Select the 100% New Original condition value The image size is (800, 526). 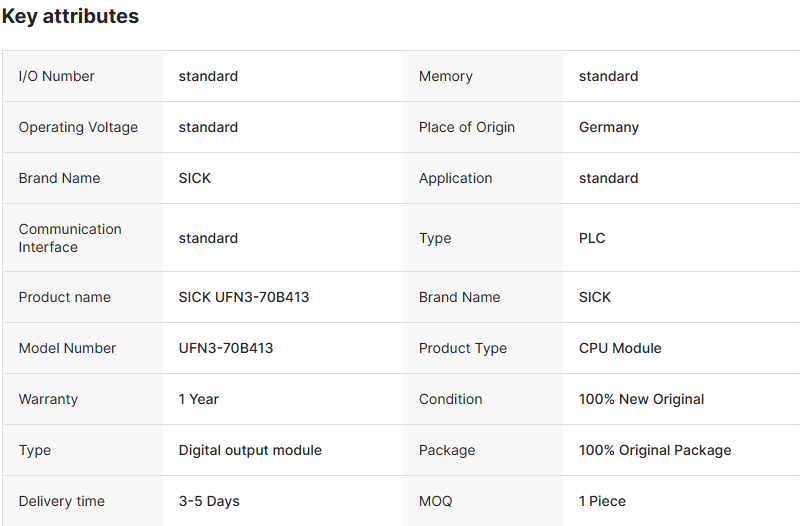(641, 399)
